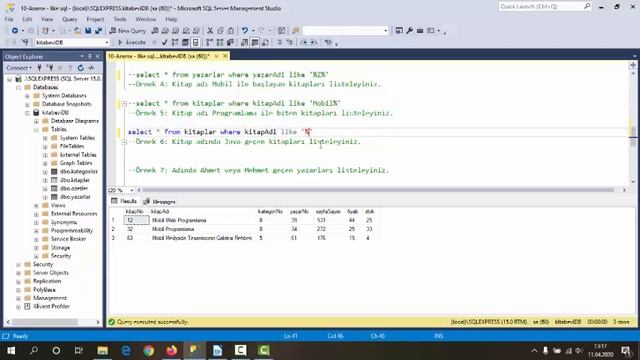This screenshot has width=640, height=360.
Task: Click the Connect Object Explorer plug icon
Action: (x=39, y=68)
